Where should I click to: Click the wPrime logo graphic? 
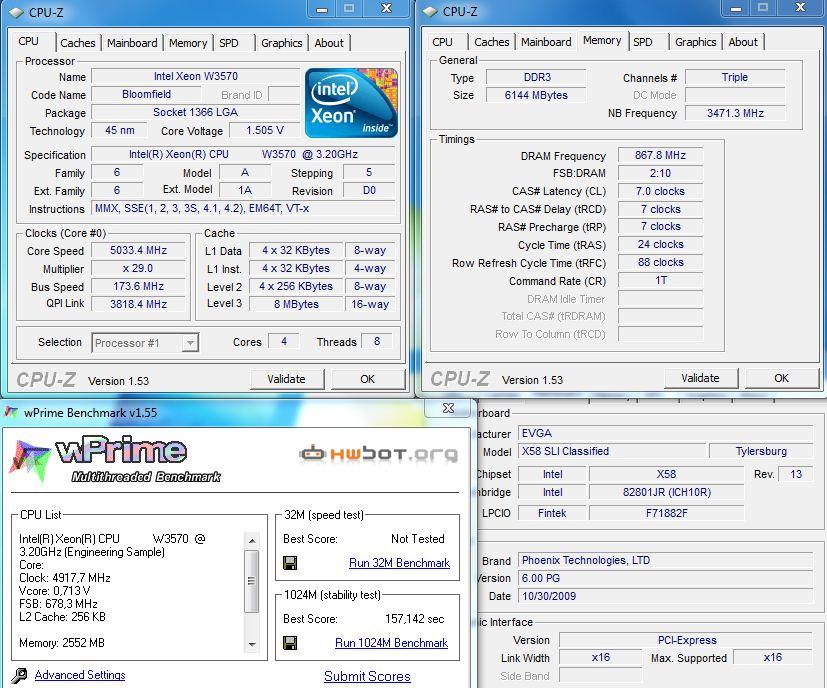point(116,458)
